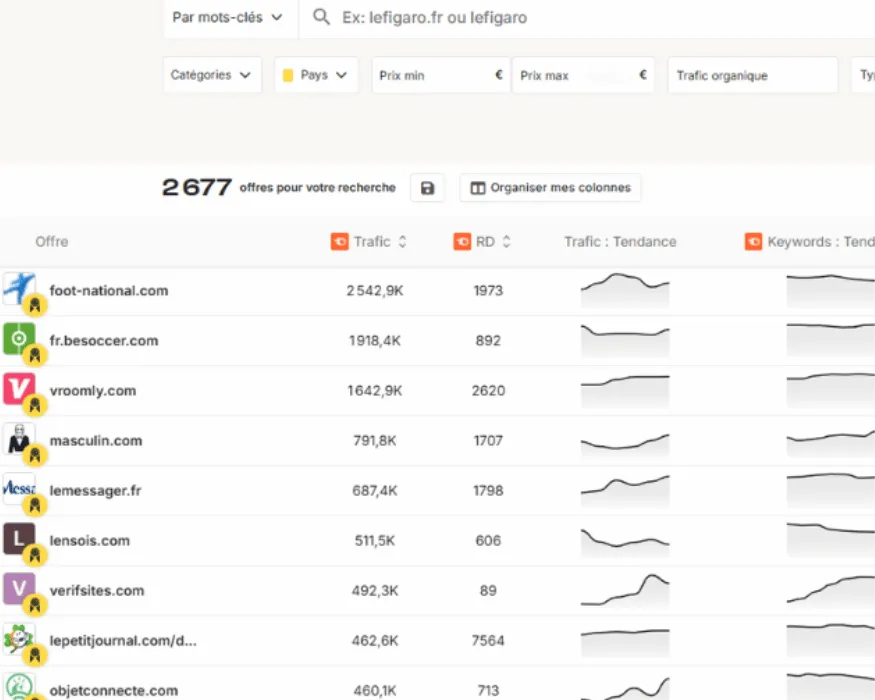The image size is (875, 700).
Task: Click orange icon beside Trafic header
Action: (339, 242)
